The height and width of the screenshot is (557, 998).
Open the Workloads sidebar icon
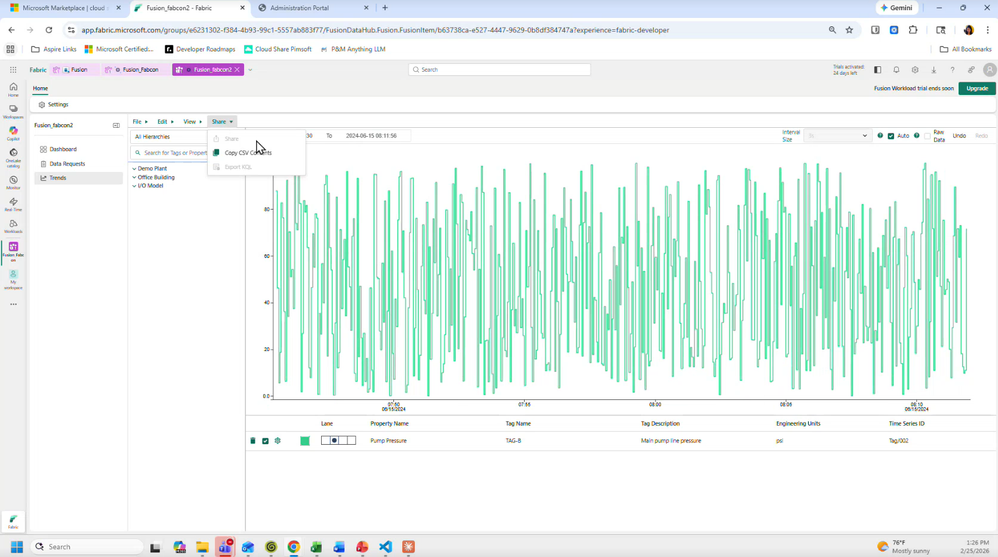tap(13, 226)
